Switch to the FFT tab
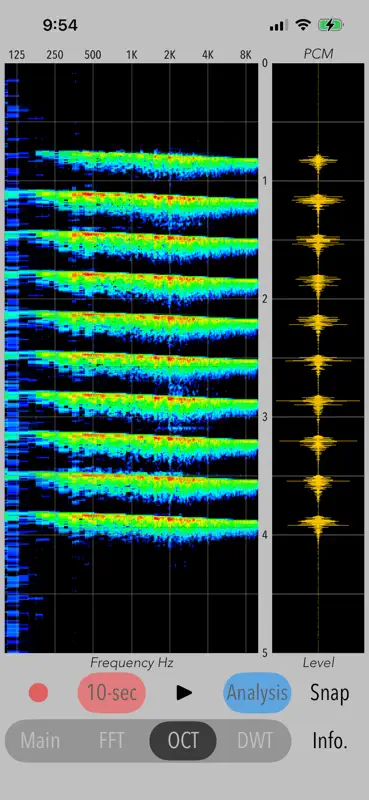 pos(111,741)
